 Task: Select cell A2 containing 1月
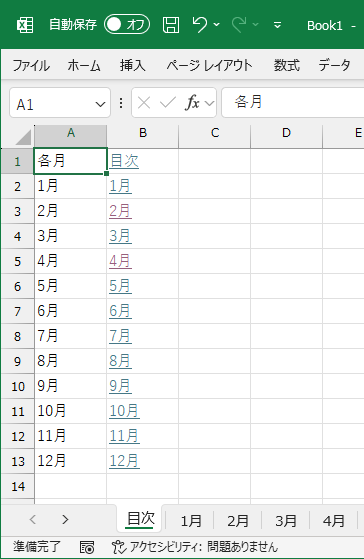pyautogui.click(x=71, y=186)
